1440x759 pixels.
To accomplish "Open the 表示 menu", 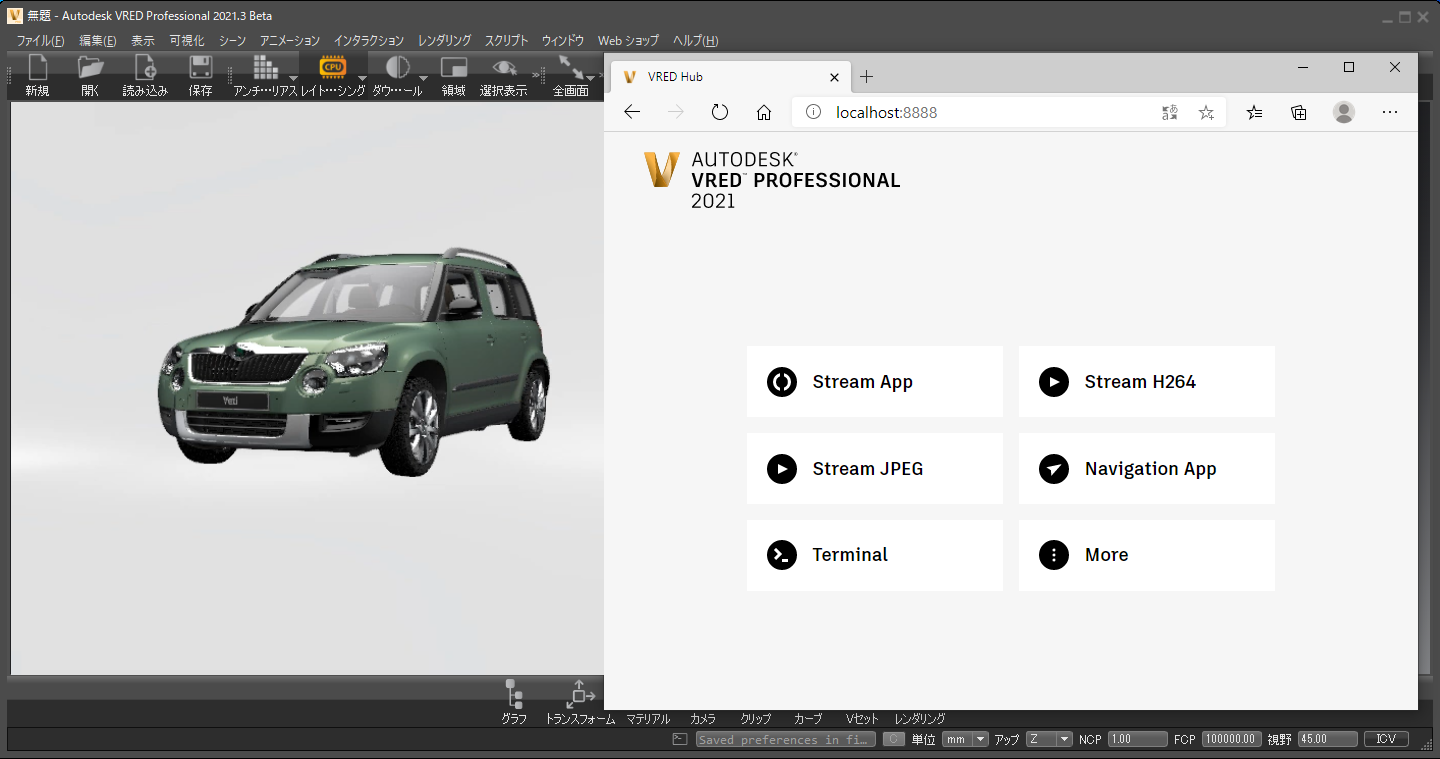I will point(143,41).
